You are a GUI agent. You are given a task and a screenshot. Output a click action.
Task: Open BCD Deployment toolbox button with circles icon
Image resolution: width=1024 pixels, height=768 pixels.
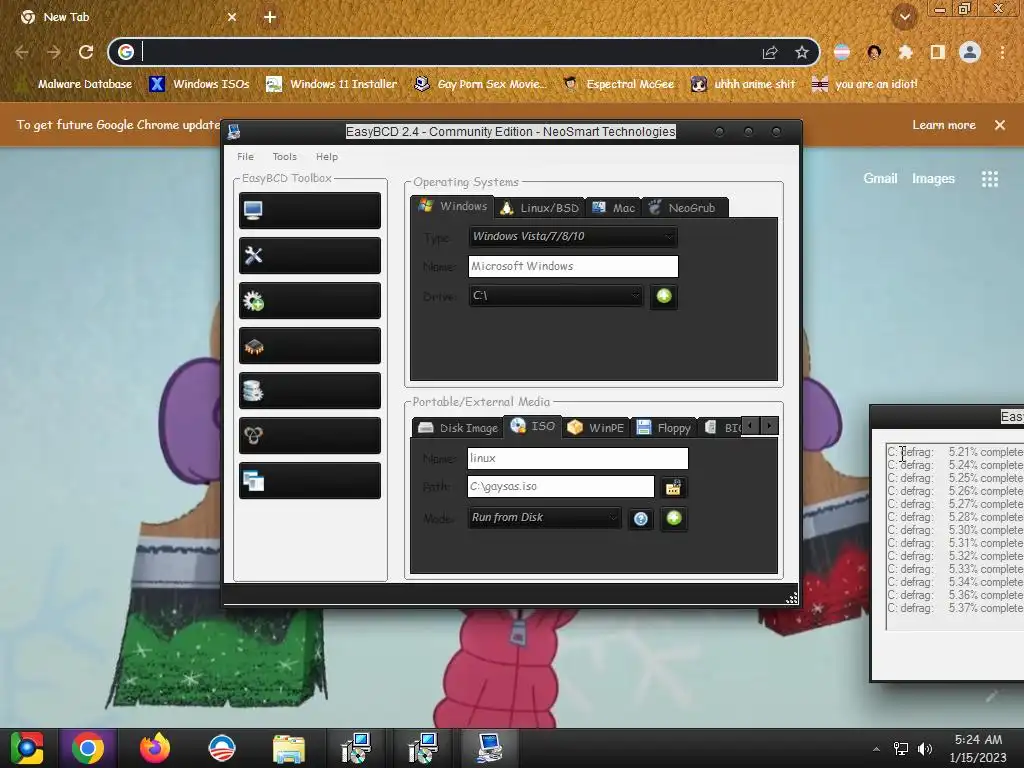click(310, 436)
